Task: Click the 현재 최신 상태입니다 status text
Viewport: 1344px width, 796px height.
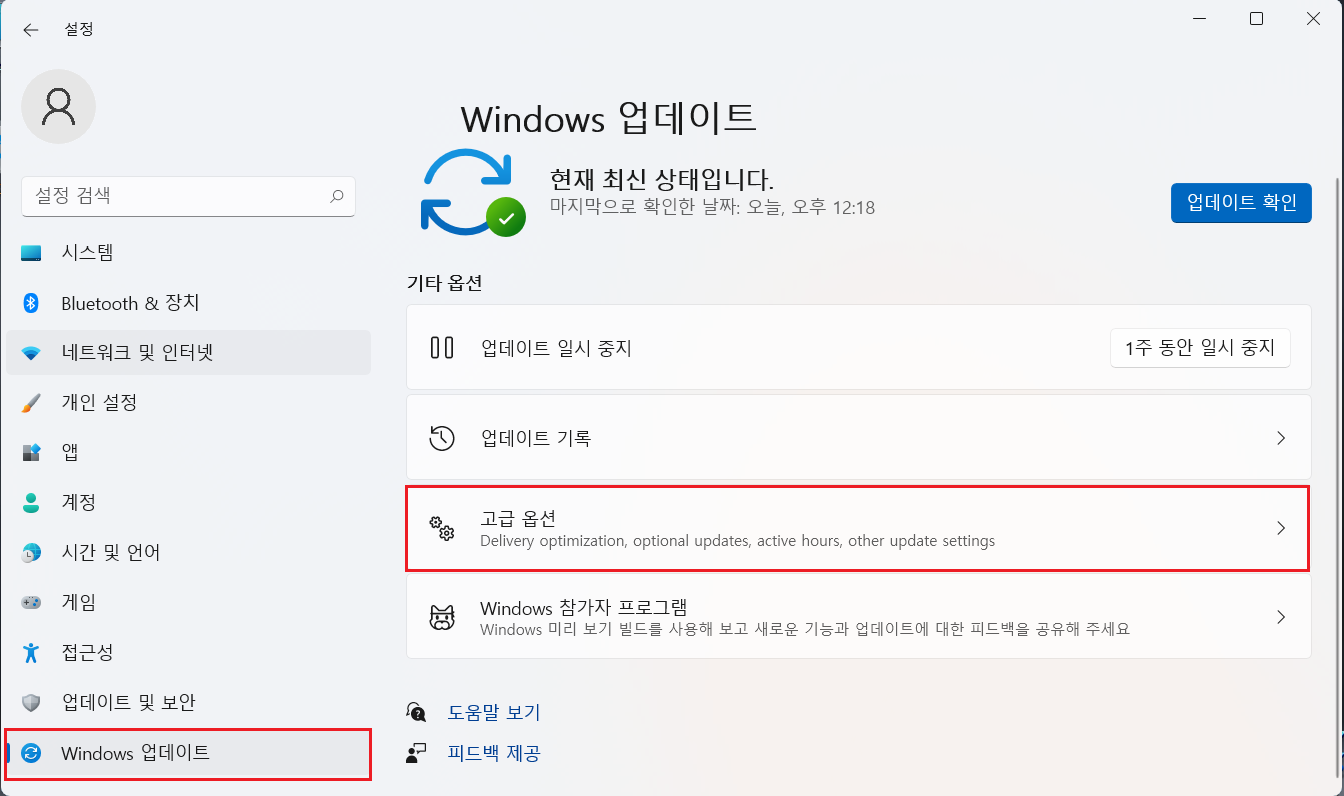Action: coord(662,180)
